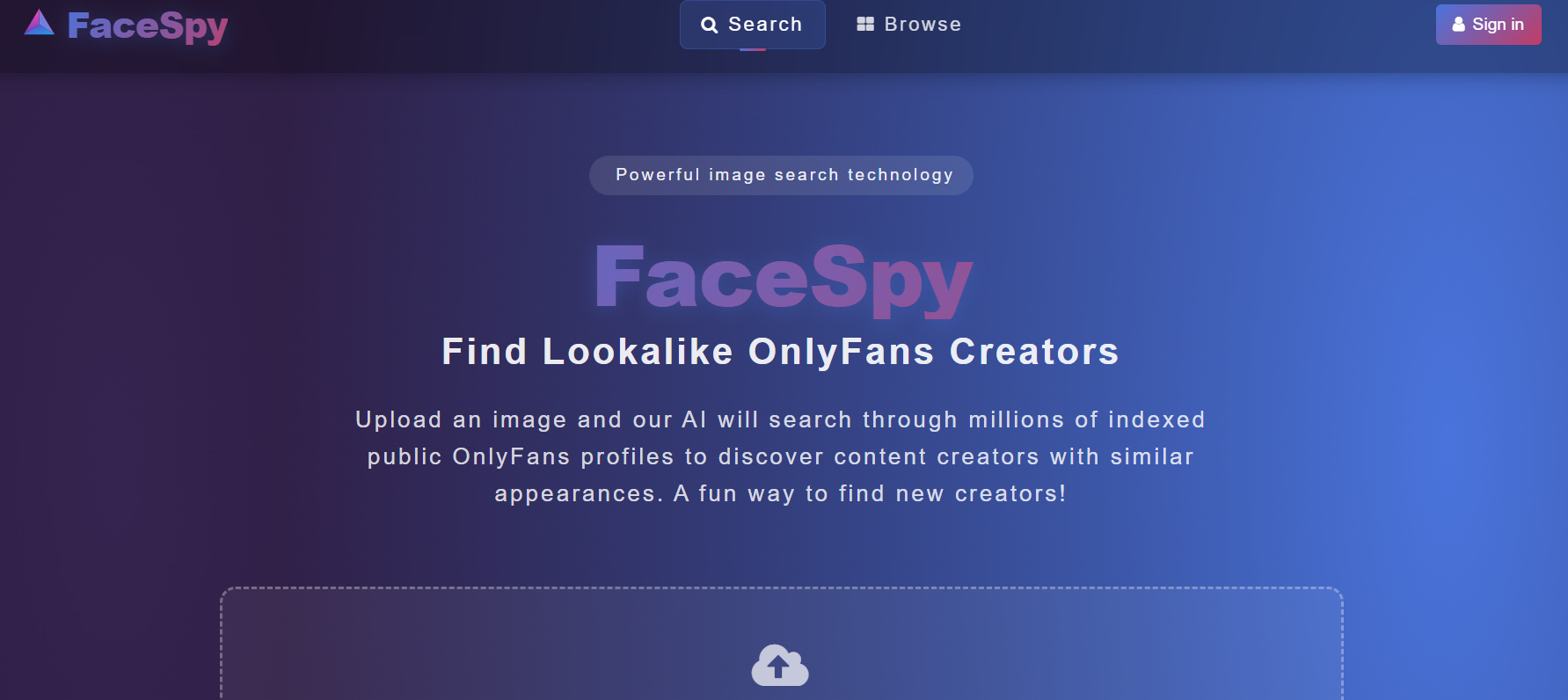Click the word "Browse" in the navigation

(x=923, y=25)
